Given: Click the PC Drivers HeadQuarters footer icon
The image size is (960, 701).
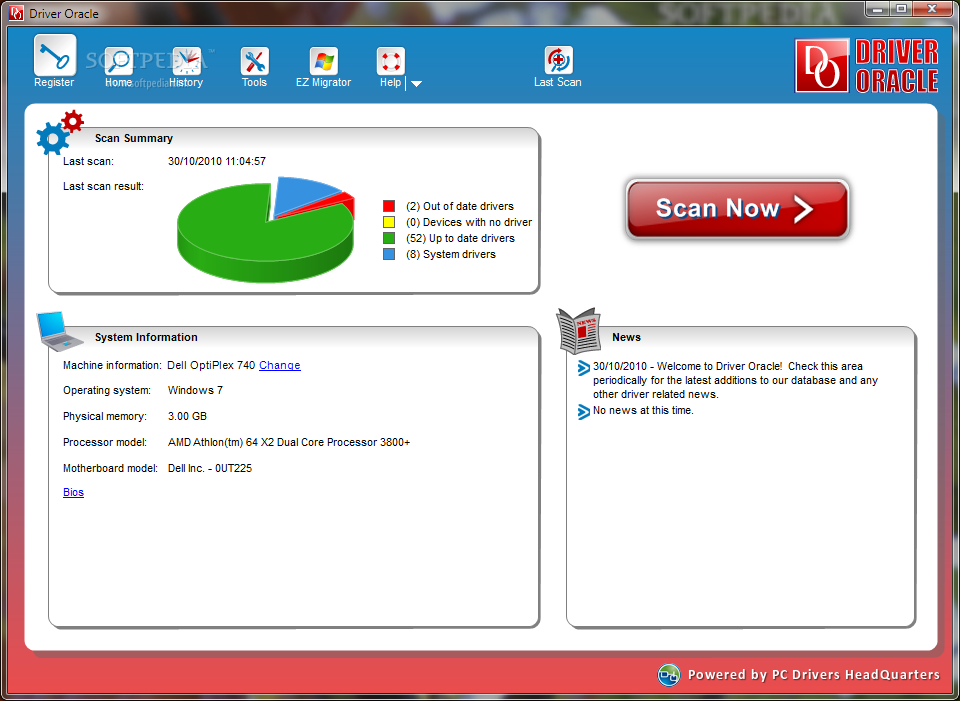Looking at the screenshot, I should tap(669, 675).
